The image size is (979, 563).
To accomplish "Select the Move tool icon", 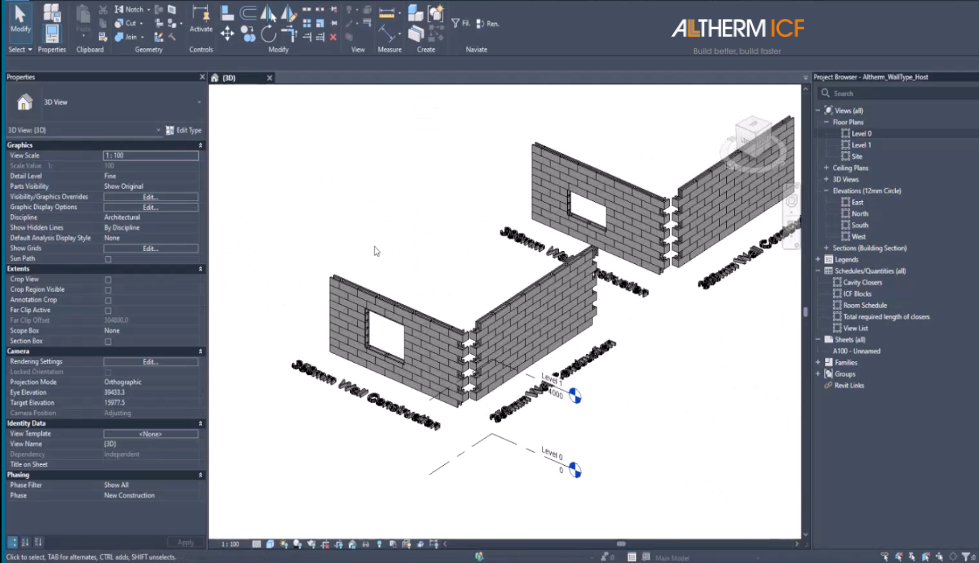I will 227,34.
